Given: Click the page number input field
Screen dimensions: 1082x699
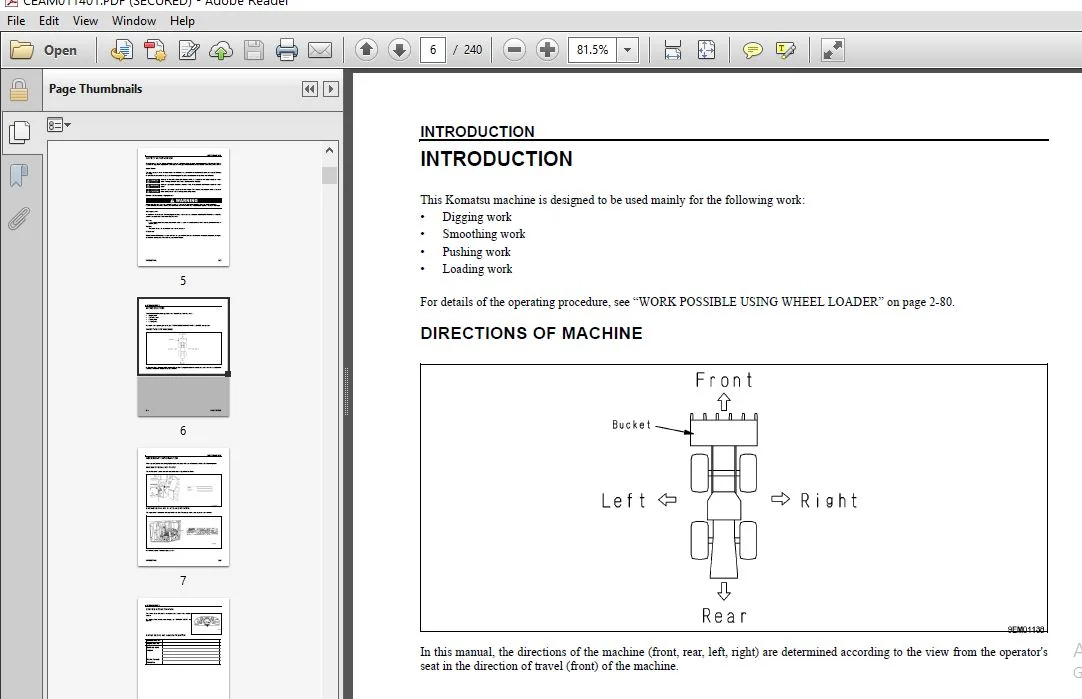Looking at the screenshot, I should click(x=433, y=50).
